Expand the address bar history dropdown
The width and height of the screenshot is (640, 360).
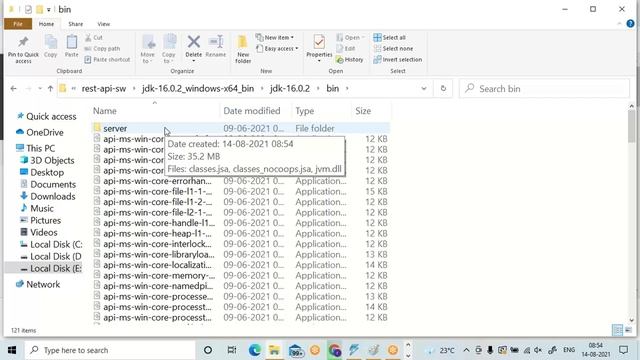(424, 89)
